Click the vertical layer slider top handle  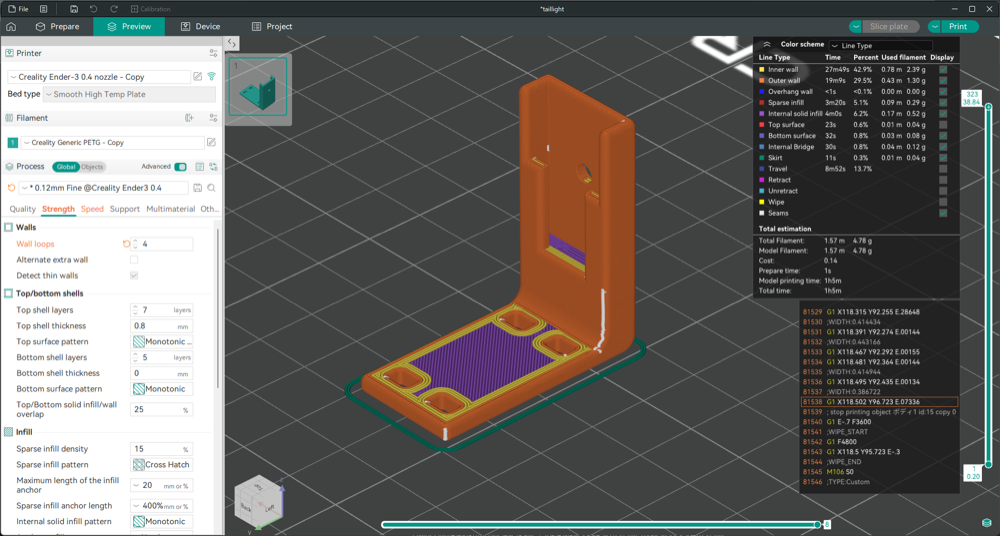click(988, 107)
